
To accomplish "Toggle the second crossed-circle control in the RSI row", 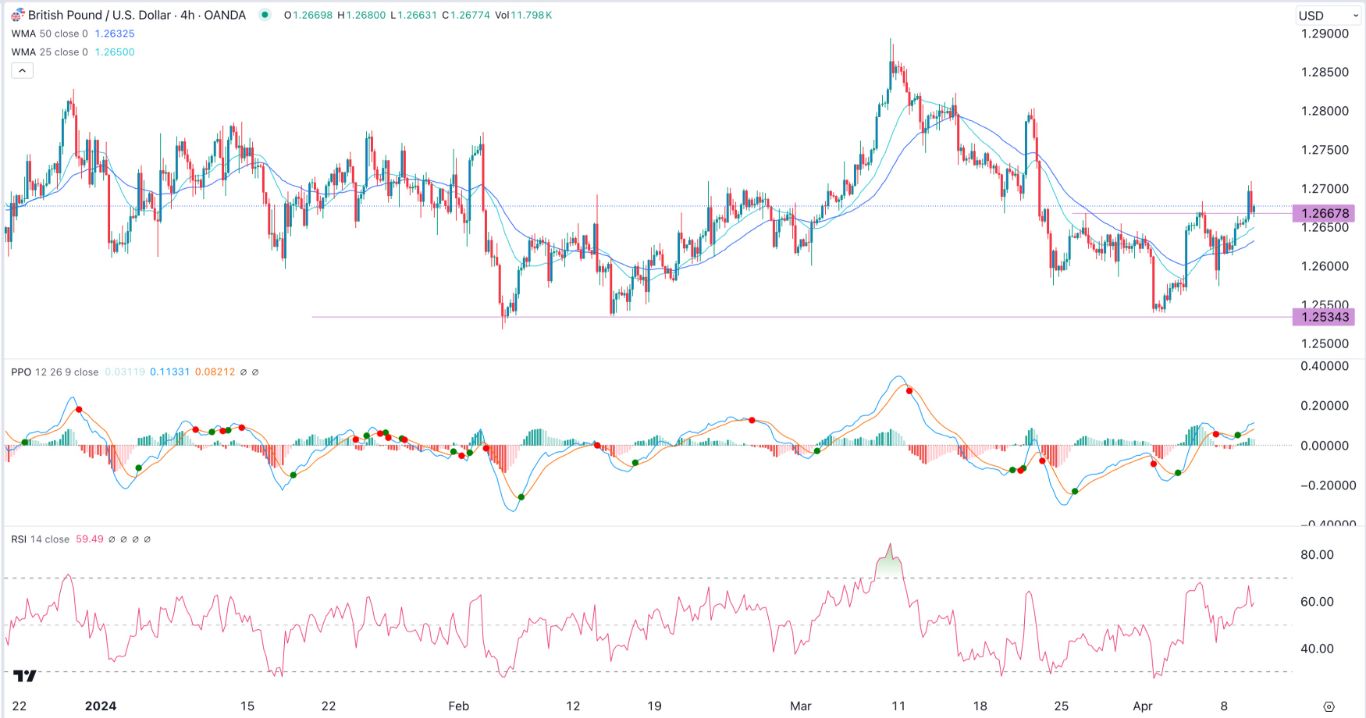I will (123, 537).
